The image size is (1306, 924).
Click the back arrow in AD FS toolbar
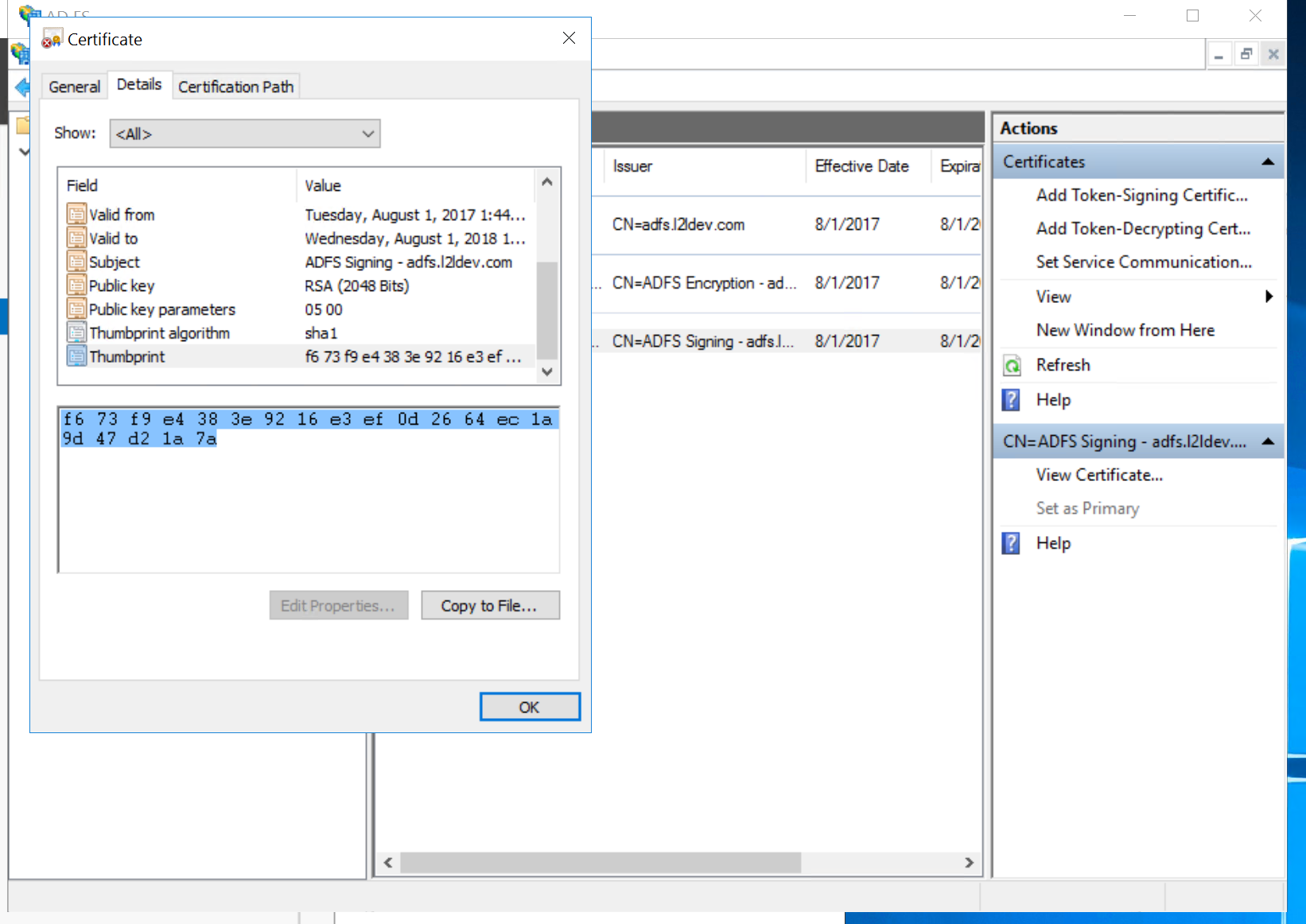coord(22,87)
